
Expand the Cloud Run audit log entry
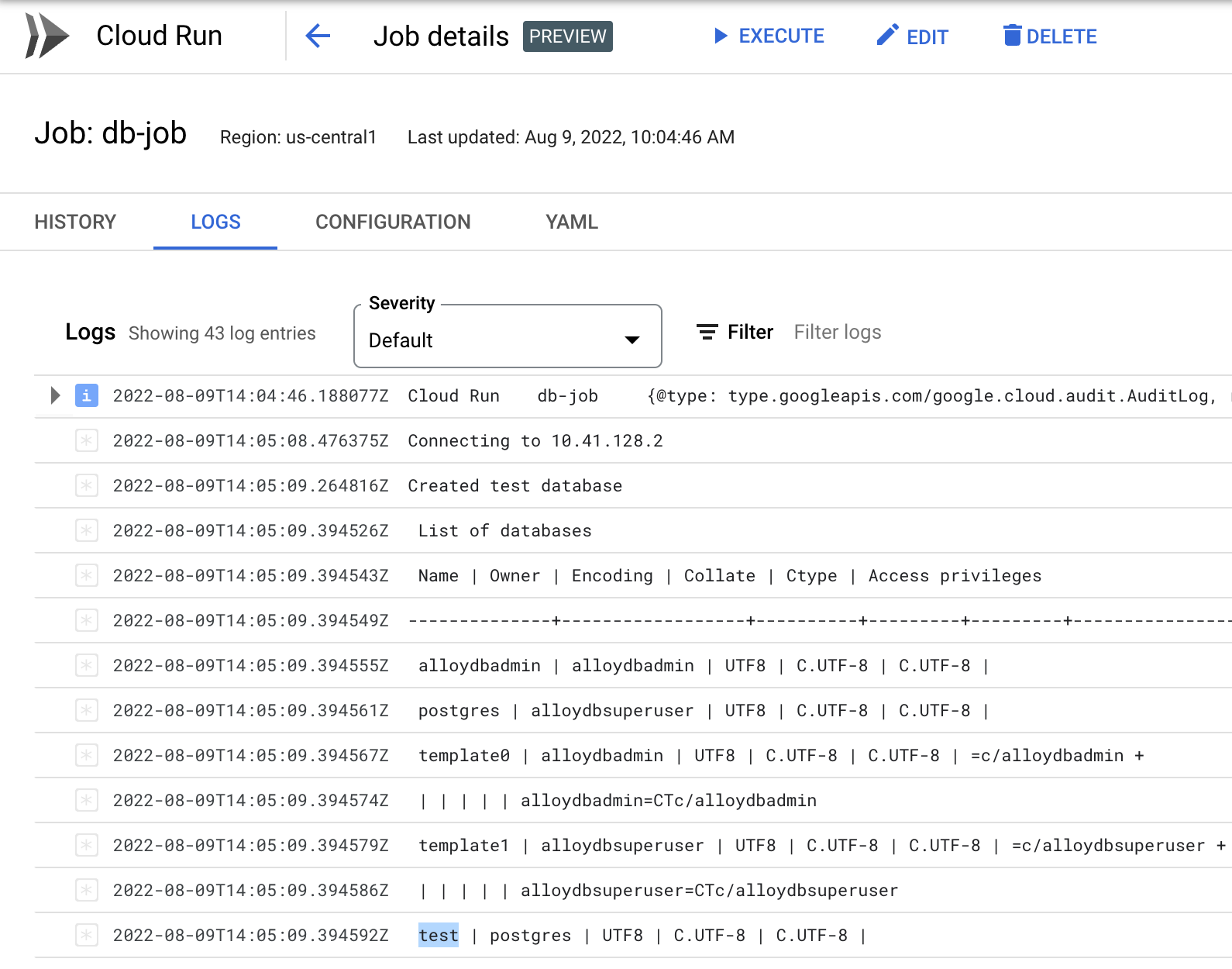click(x=55, y=396)
